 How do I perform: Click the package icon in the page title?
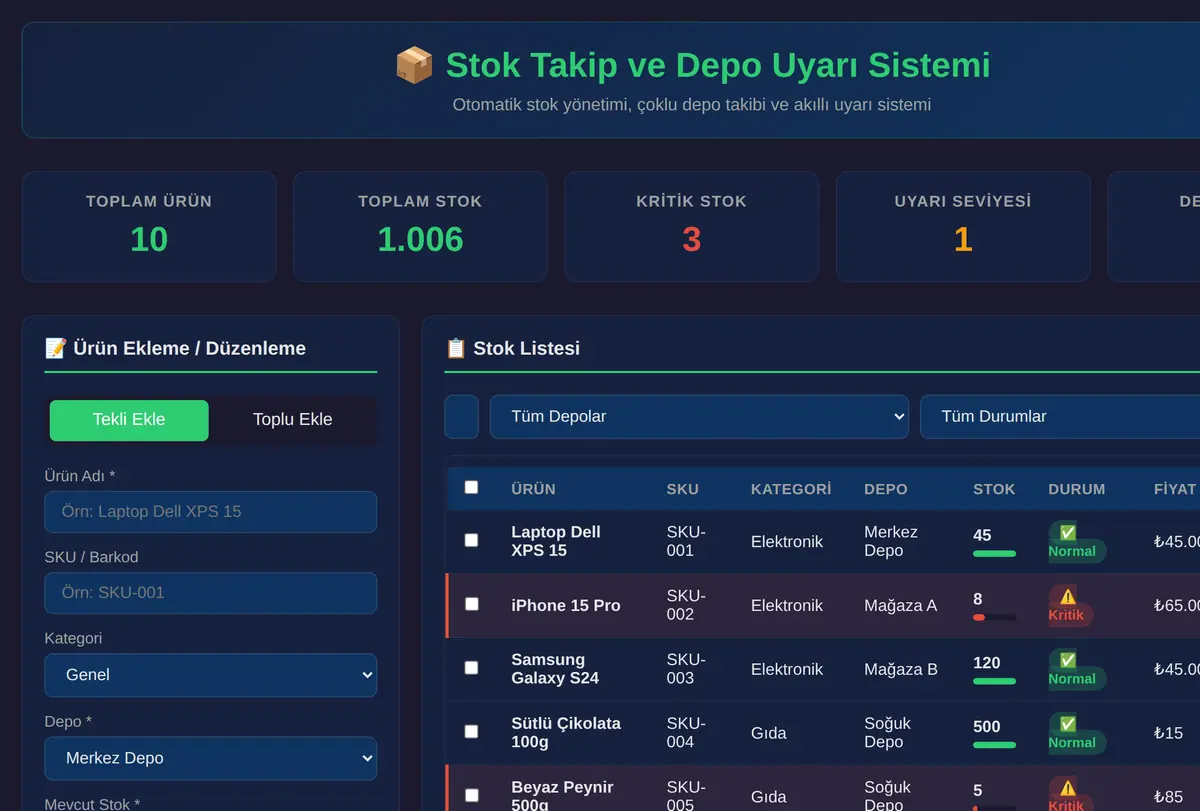pos(414,66)
